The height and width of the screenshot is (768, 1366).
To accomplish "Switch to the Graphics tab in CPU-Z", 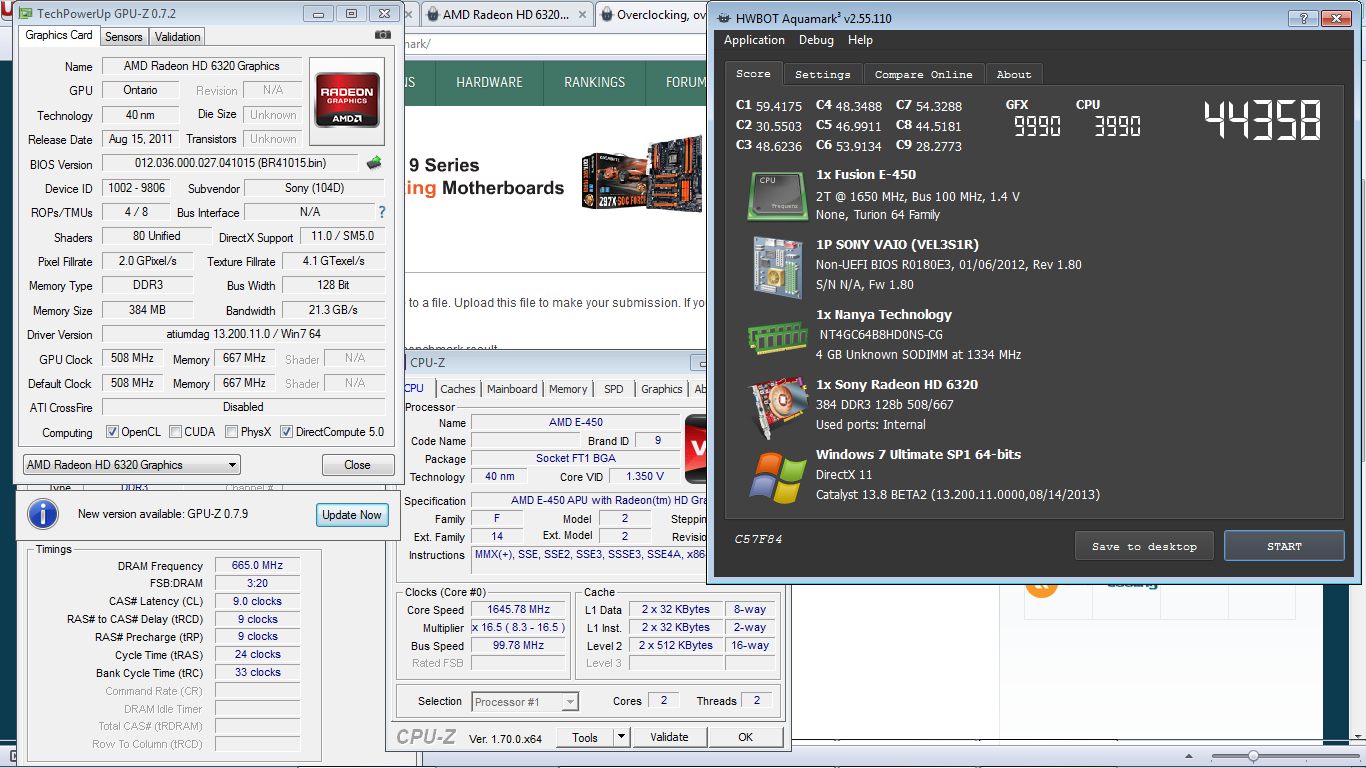I will click(662, 389).
